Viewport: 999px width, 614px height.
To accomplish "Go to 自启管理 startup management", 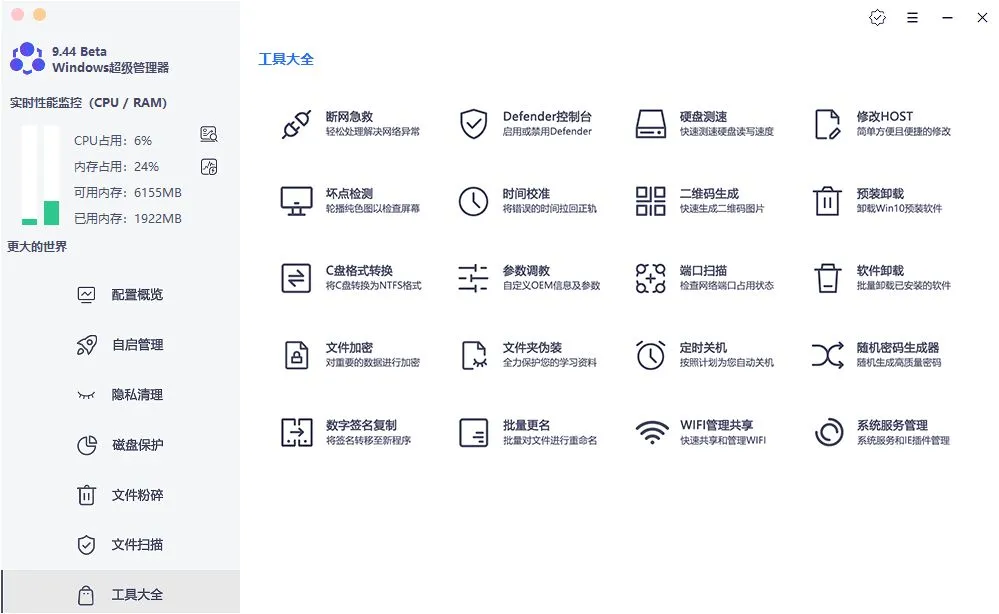I will (x=137, y=345).
